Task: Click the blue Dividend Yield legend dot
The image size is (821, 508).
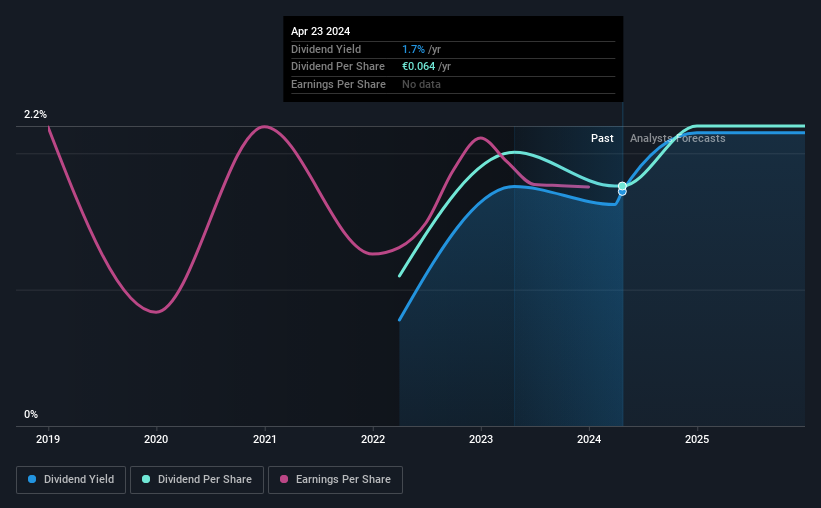Action: 32,479
